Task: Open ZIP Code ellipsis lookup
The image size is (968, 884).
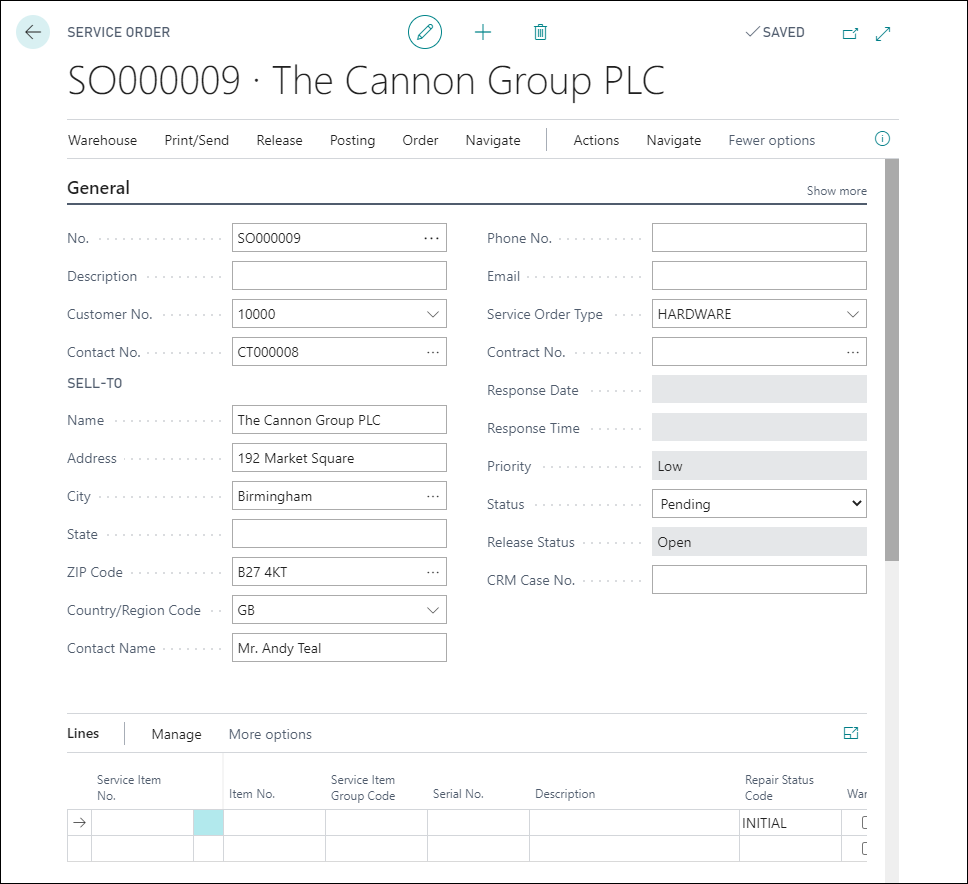Action: coord(433,572)
